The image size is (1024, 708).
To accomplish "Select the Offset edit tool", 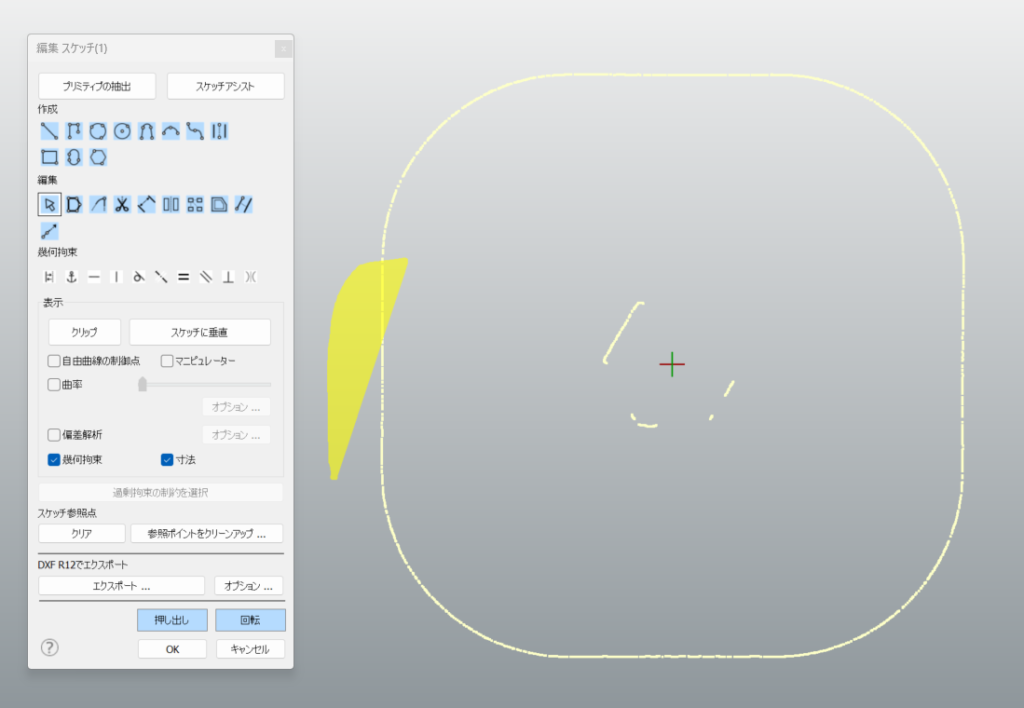I will tap(219, 205).
